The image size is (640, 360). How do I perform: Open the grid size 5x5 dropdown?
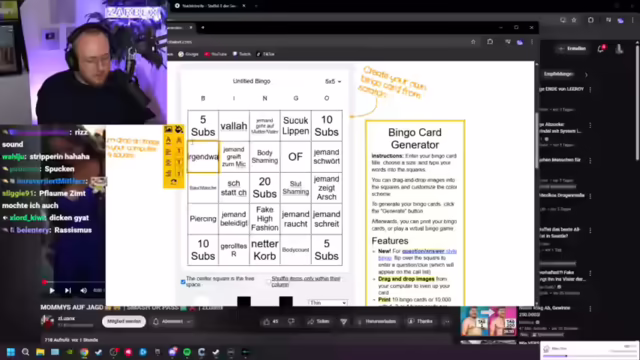pos(333,82)
